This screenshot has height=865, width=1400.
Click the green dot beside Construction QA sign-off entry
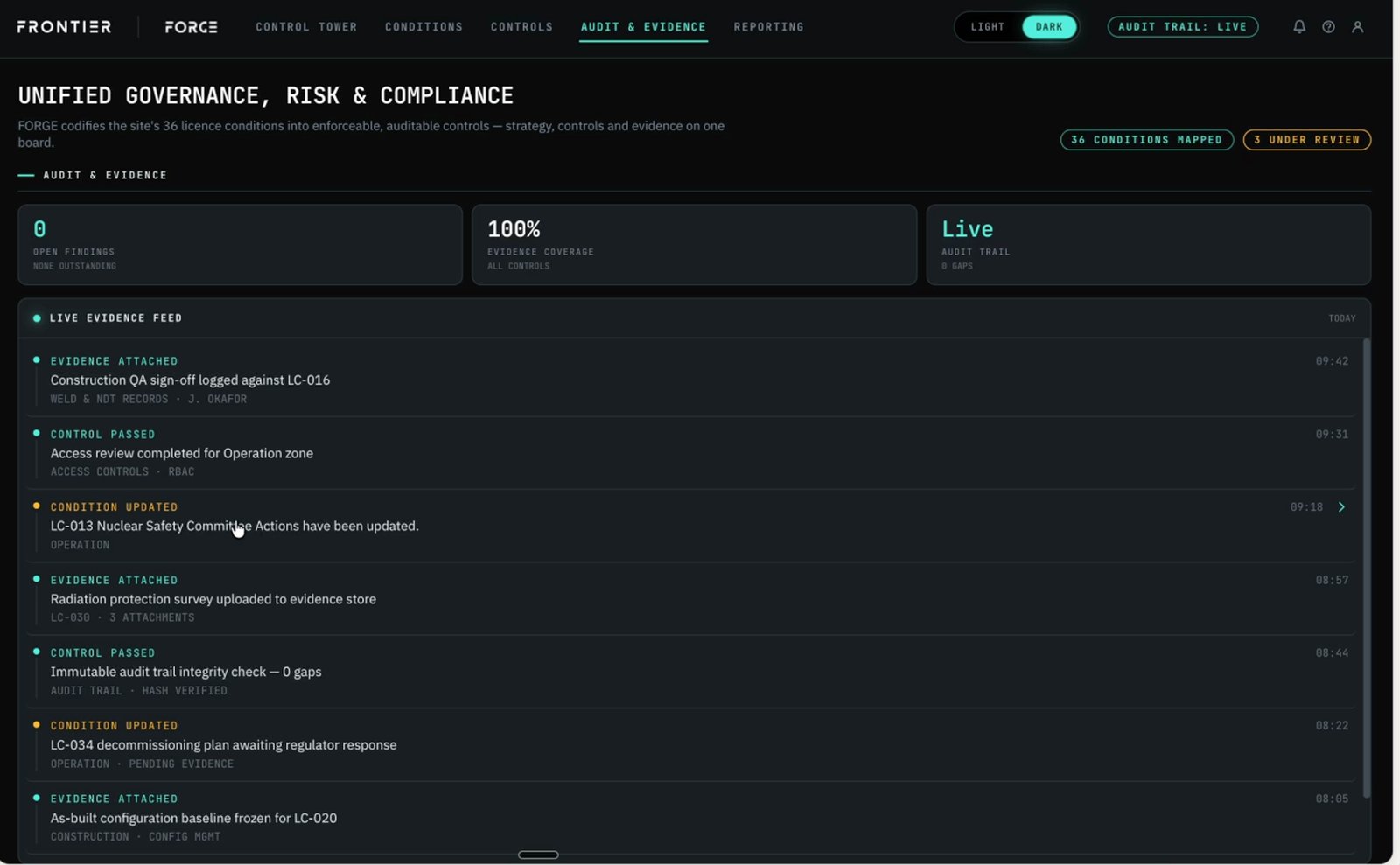point(37,360)
